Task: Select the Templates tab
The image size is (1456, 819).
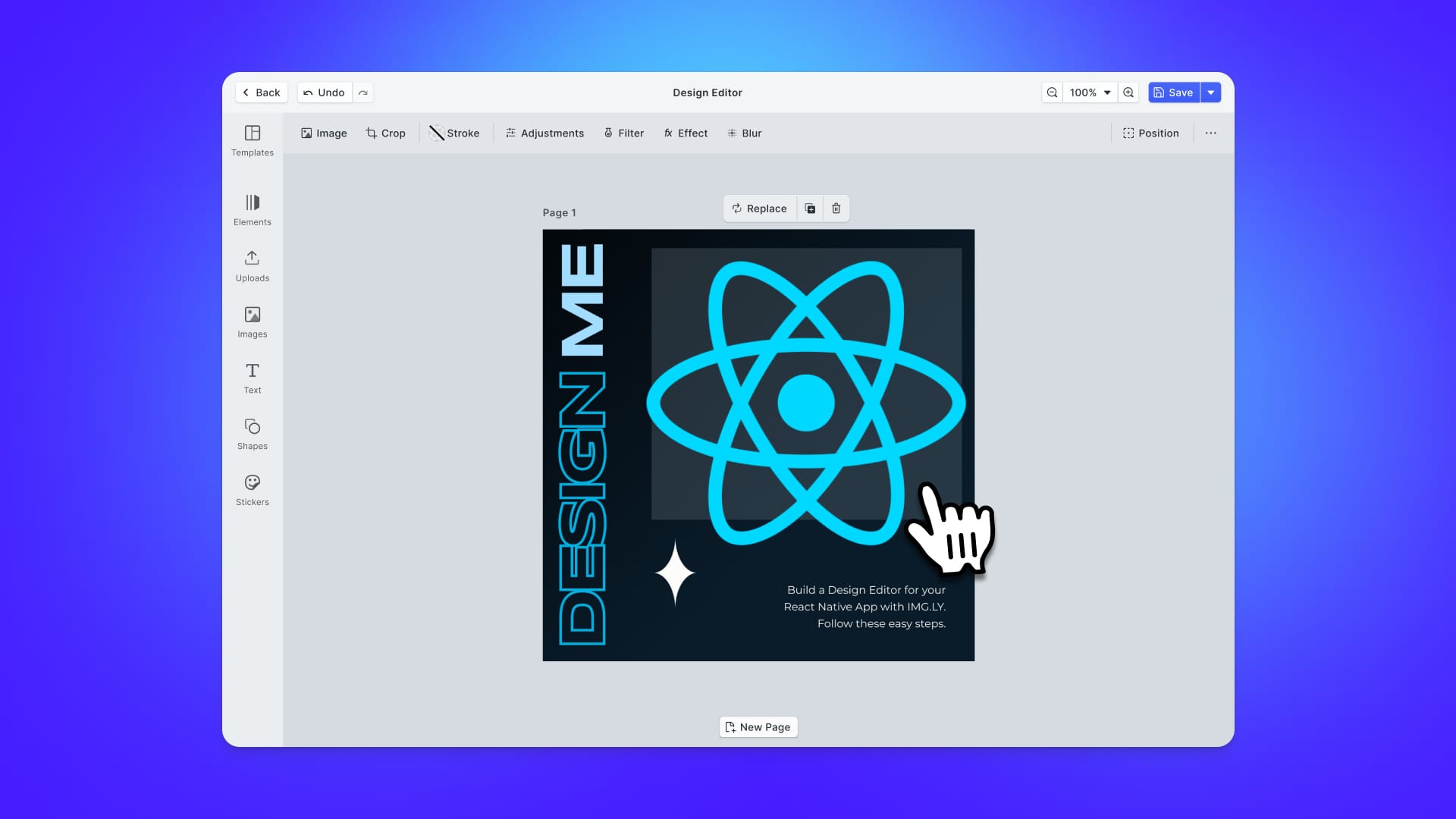Action: (252, 140)
